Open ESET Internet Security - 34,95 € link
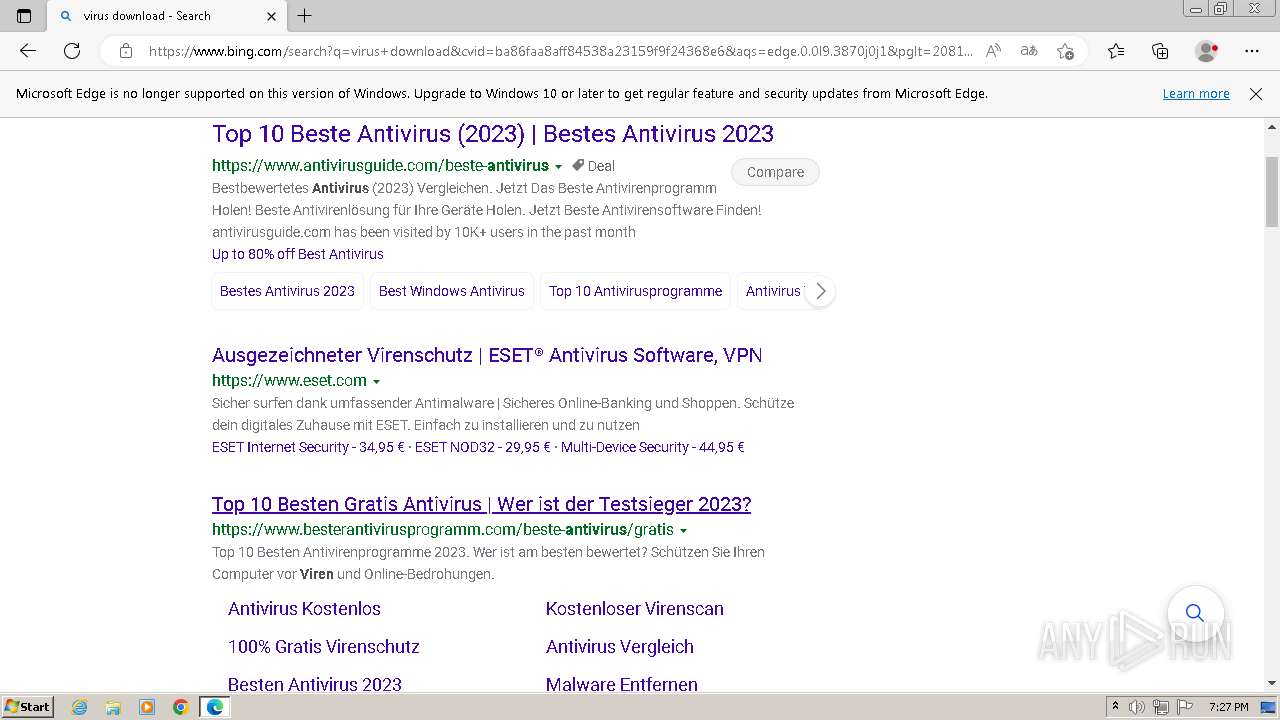This screenshot has height=720, width=1280. (308, 447)
